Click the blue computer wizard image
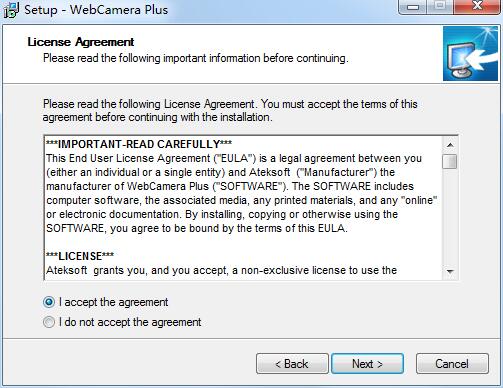The height and width of the screenshot is (388, 503). click(x=470, y=54)
